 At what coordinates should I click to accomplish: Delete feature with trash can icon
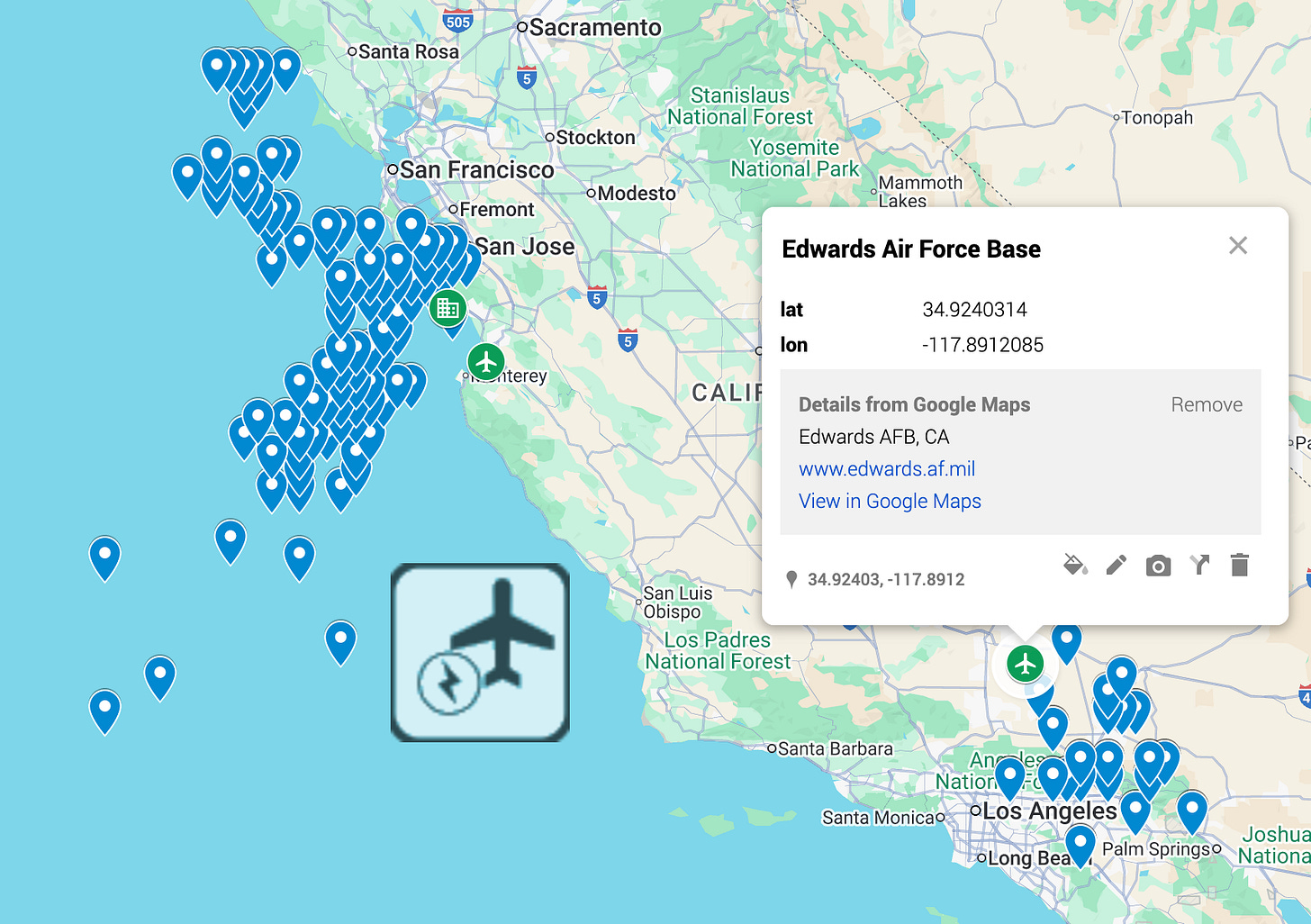pos(1240,566)
